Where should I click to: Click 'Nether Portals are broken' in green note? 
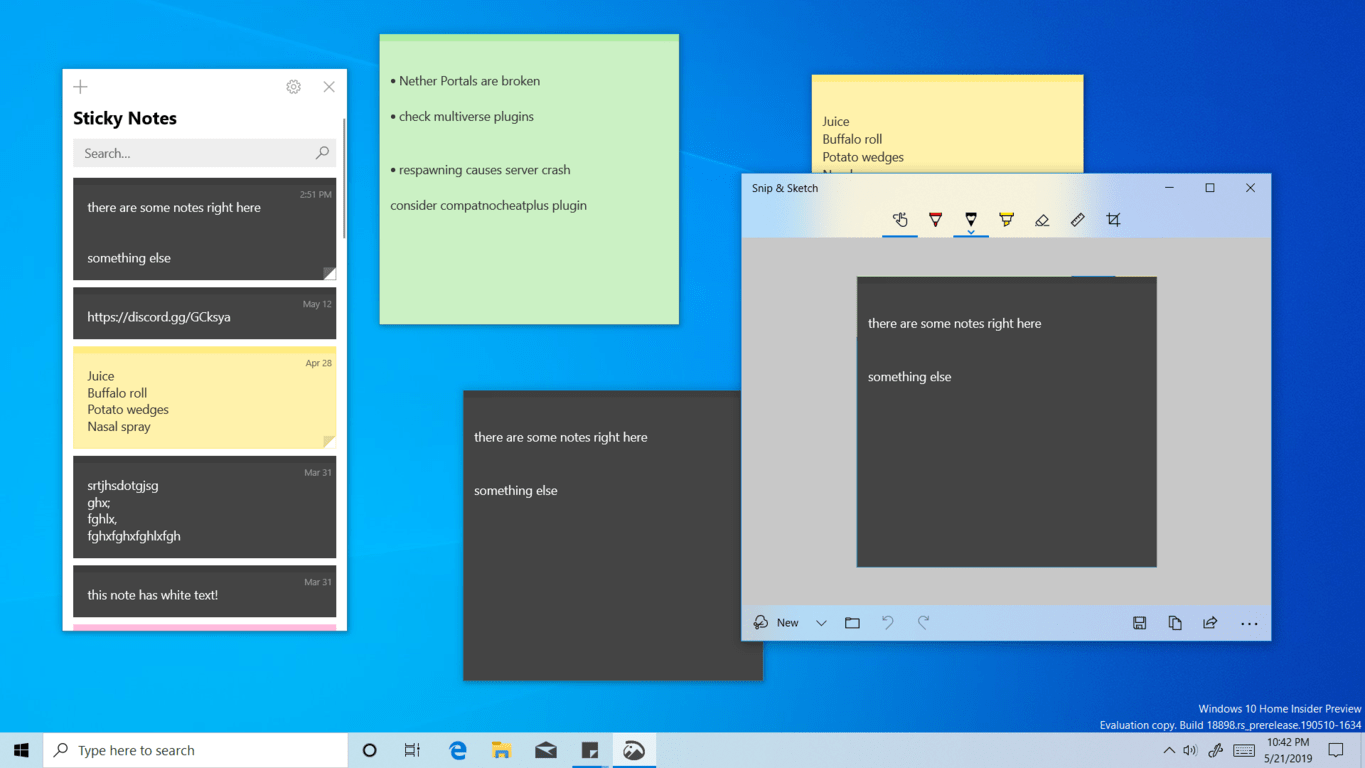pos(469,81)
